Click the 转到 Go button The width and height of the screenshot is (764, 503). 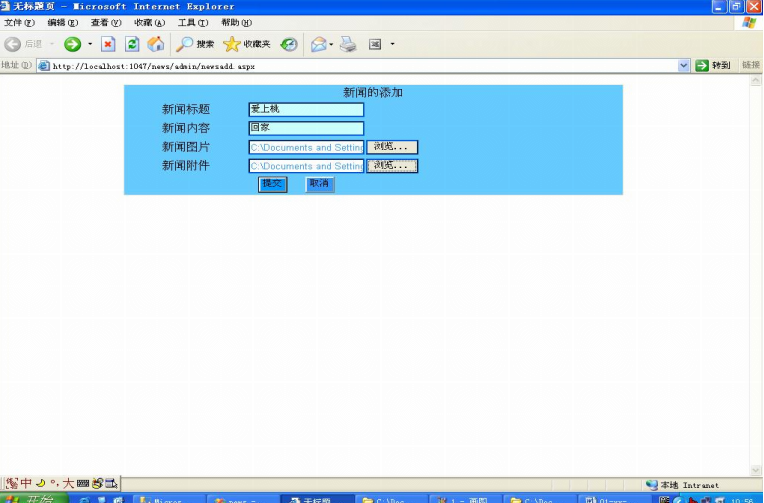(713, 65)
